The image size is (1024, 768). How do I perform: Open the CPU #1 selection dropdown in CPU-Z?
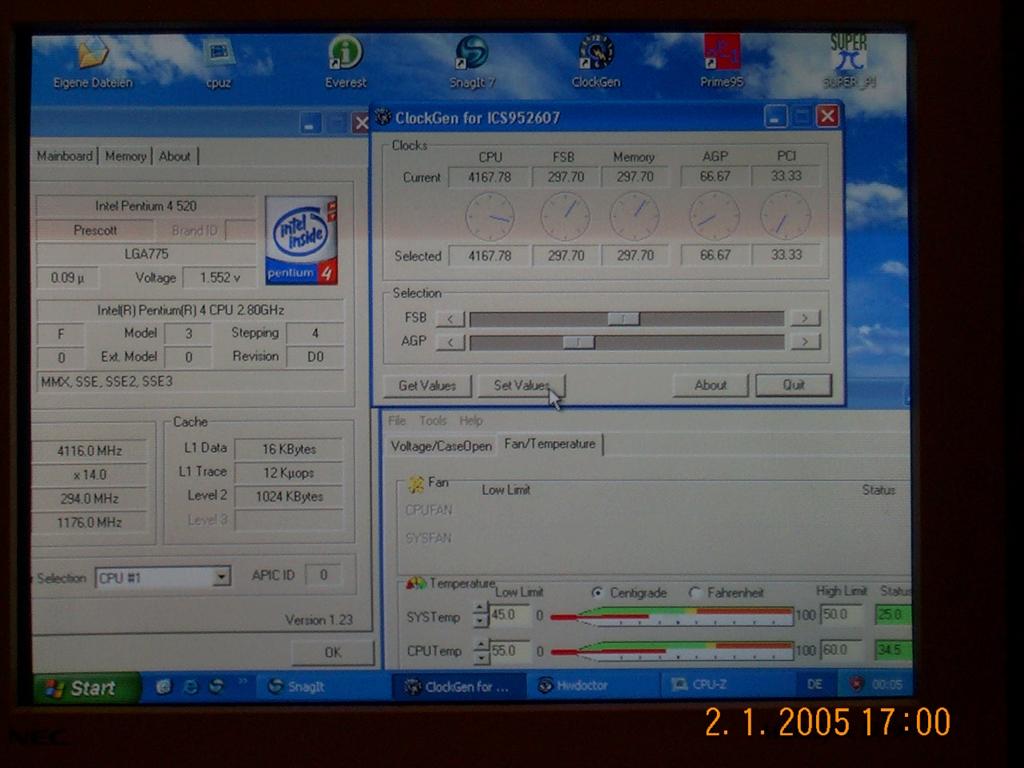[222, 577]
